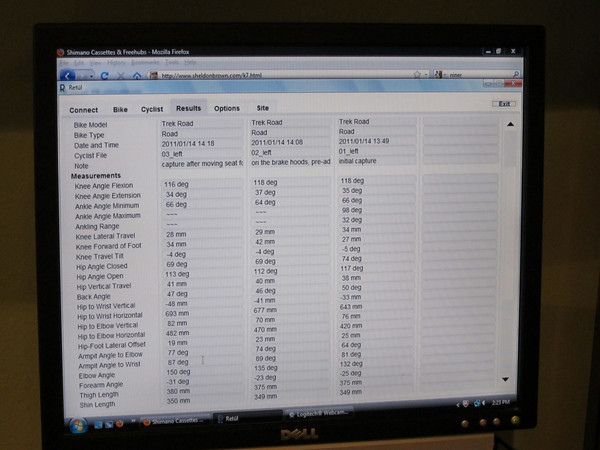Open the Firefox home page icon
Screen dimensions: 600x450
(x=137, y=75)
